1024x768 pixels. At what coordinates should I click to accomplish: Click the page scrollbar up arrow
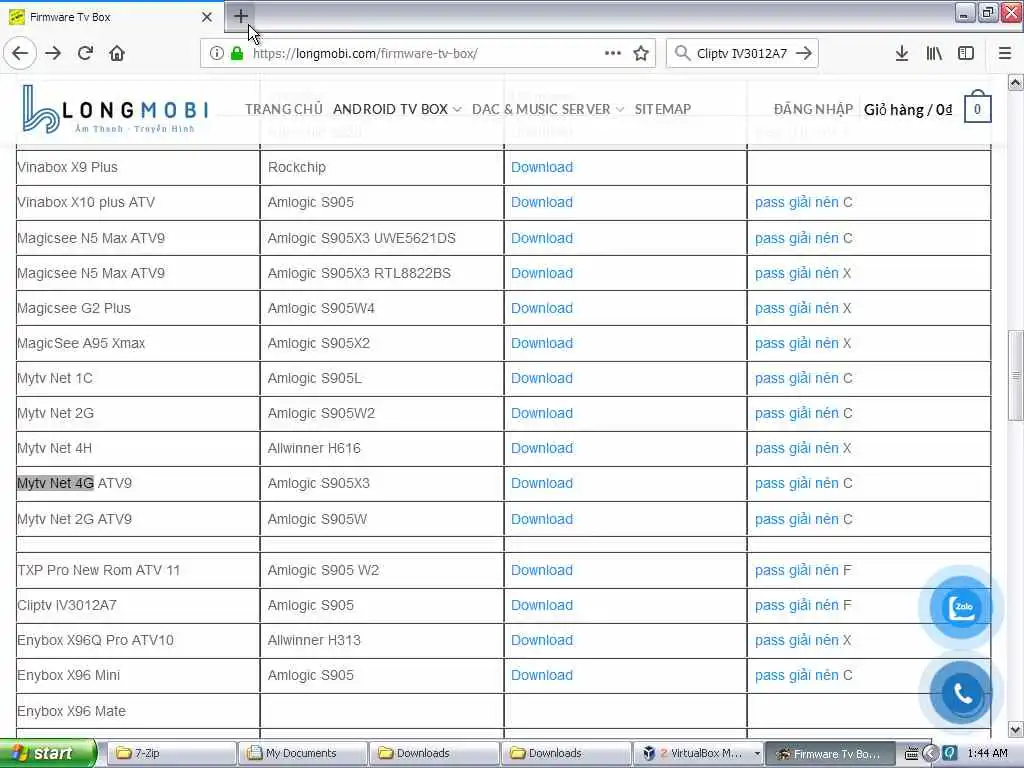1016,82
